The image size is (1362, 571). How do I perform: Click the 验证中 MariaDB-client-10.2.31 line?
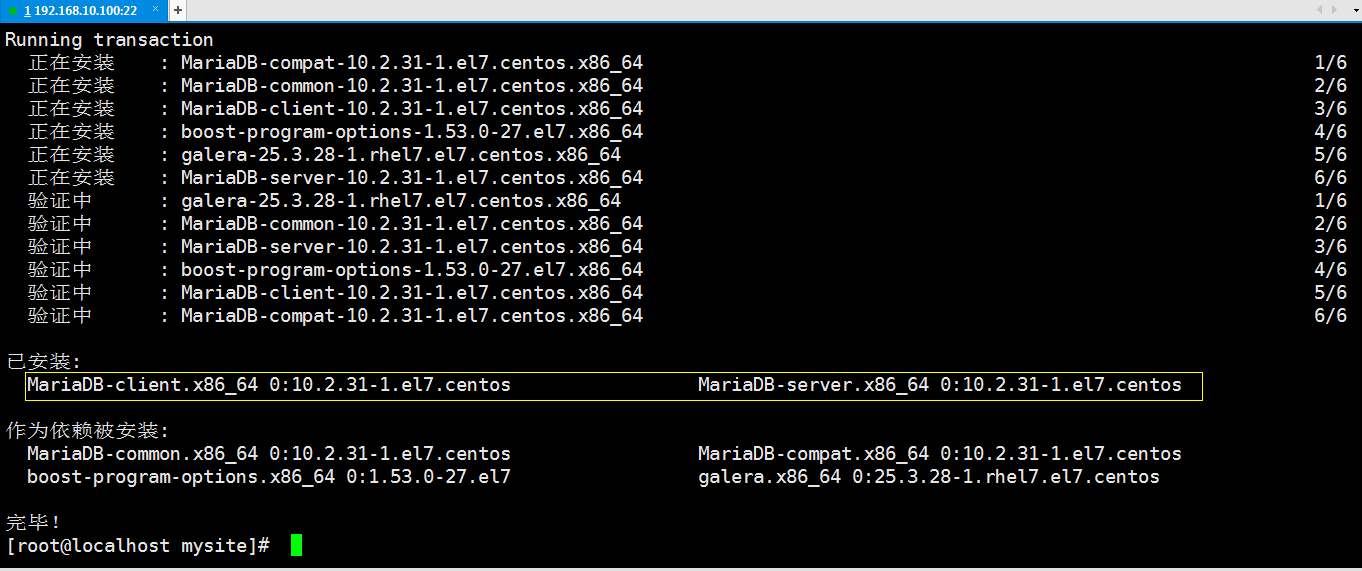coord(688,293)
